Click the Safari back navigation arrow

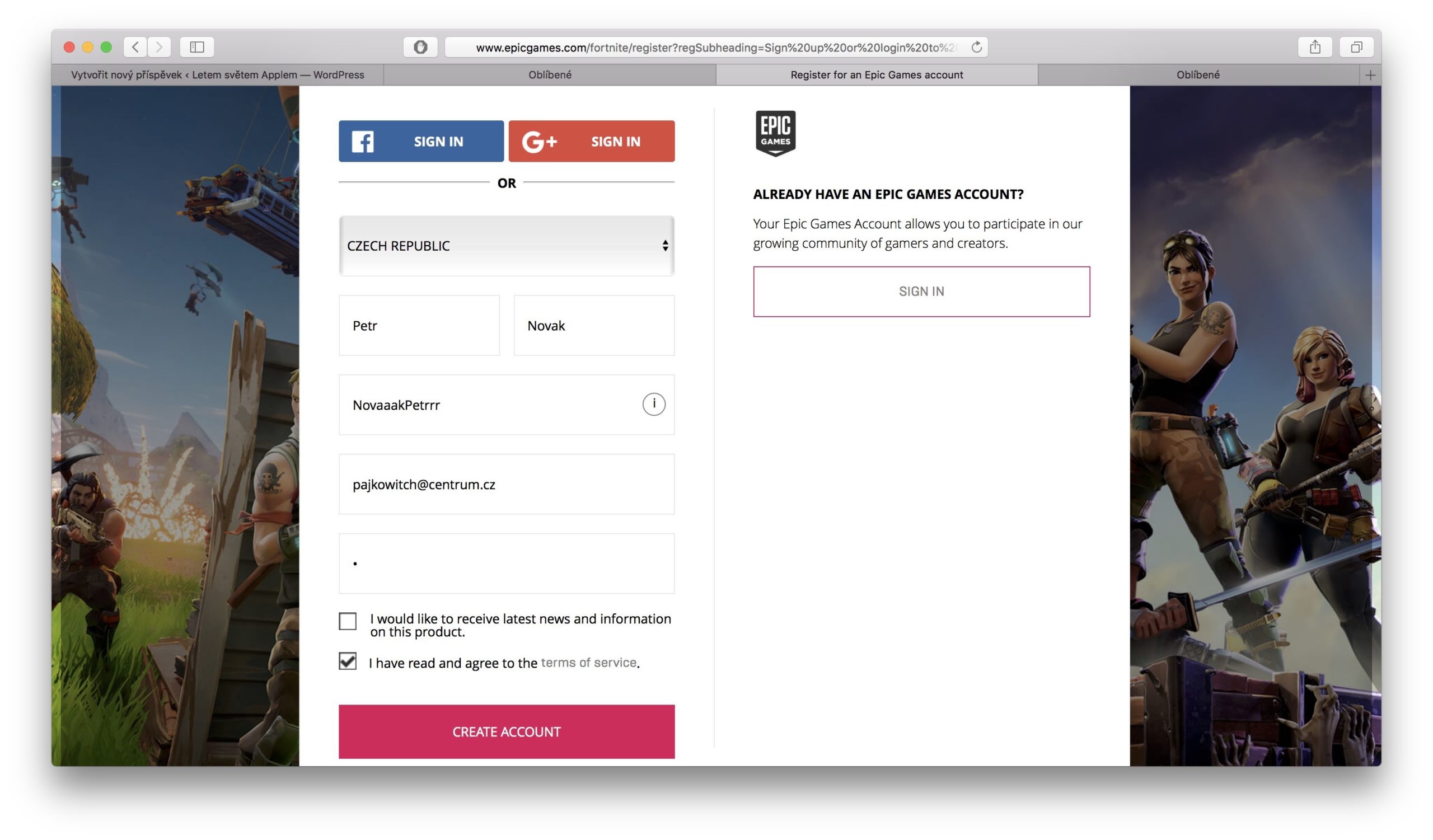point(135,47)
